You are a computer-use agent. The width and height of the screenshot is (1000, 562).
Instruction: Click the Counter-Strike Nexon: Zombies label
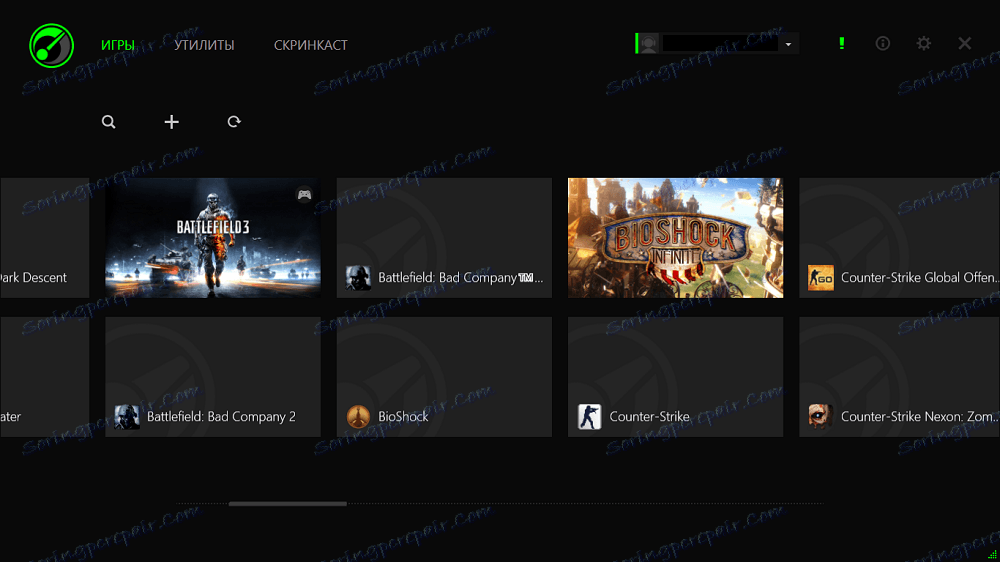pos(920,417)
